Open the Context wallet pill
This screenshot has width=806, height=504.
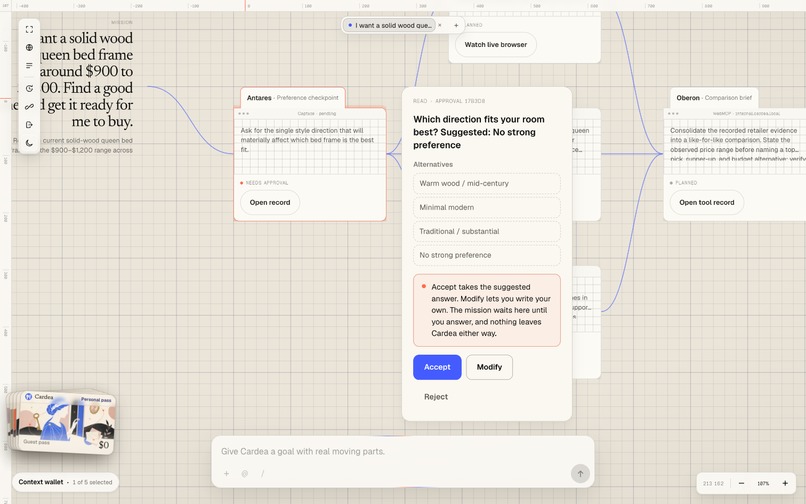click(x=65, y=482)
